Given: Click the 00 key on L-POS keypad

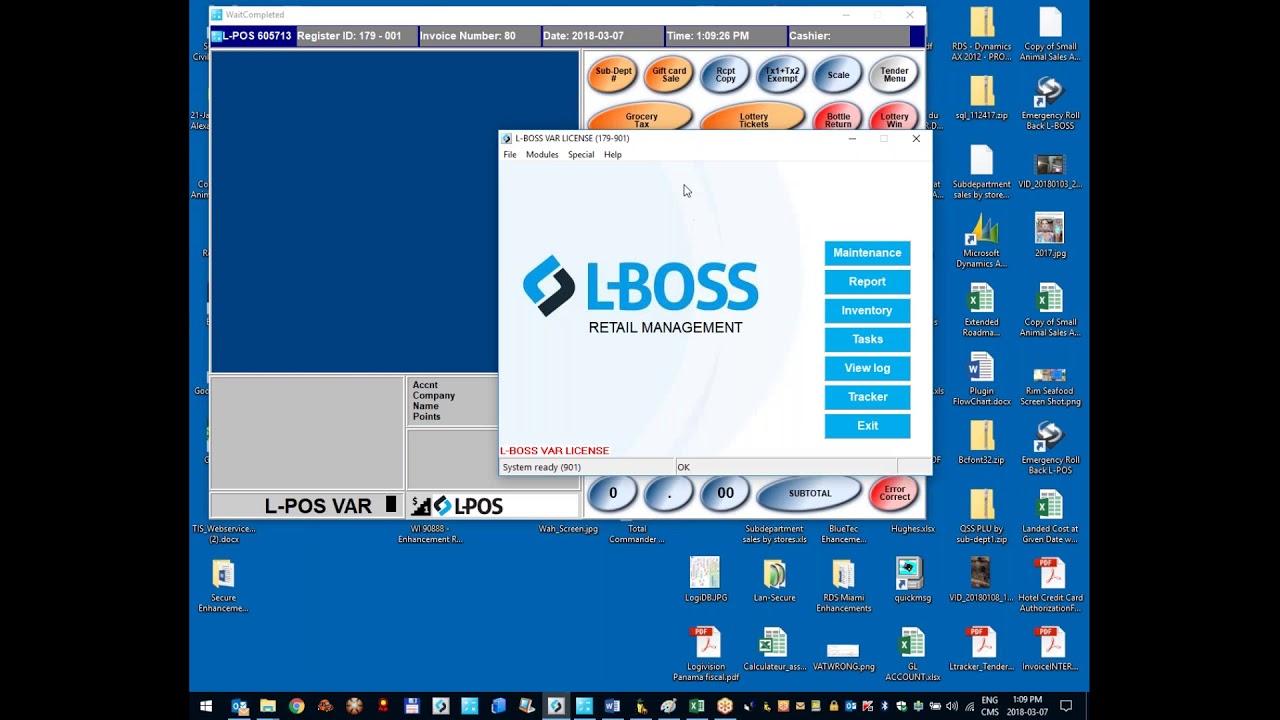Looking at the screenshot, I should pos(726,493).
